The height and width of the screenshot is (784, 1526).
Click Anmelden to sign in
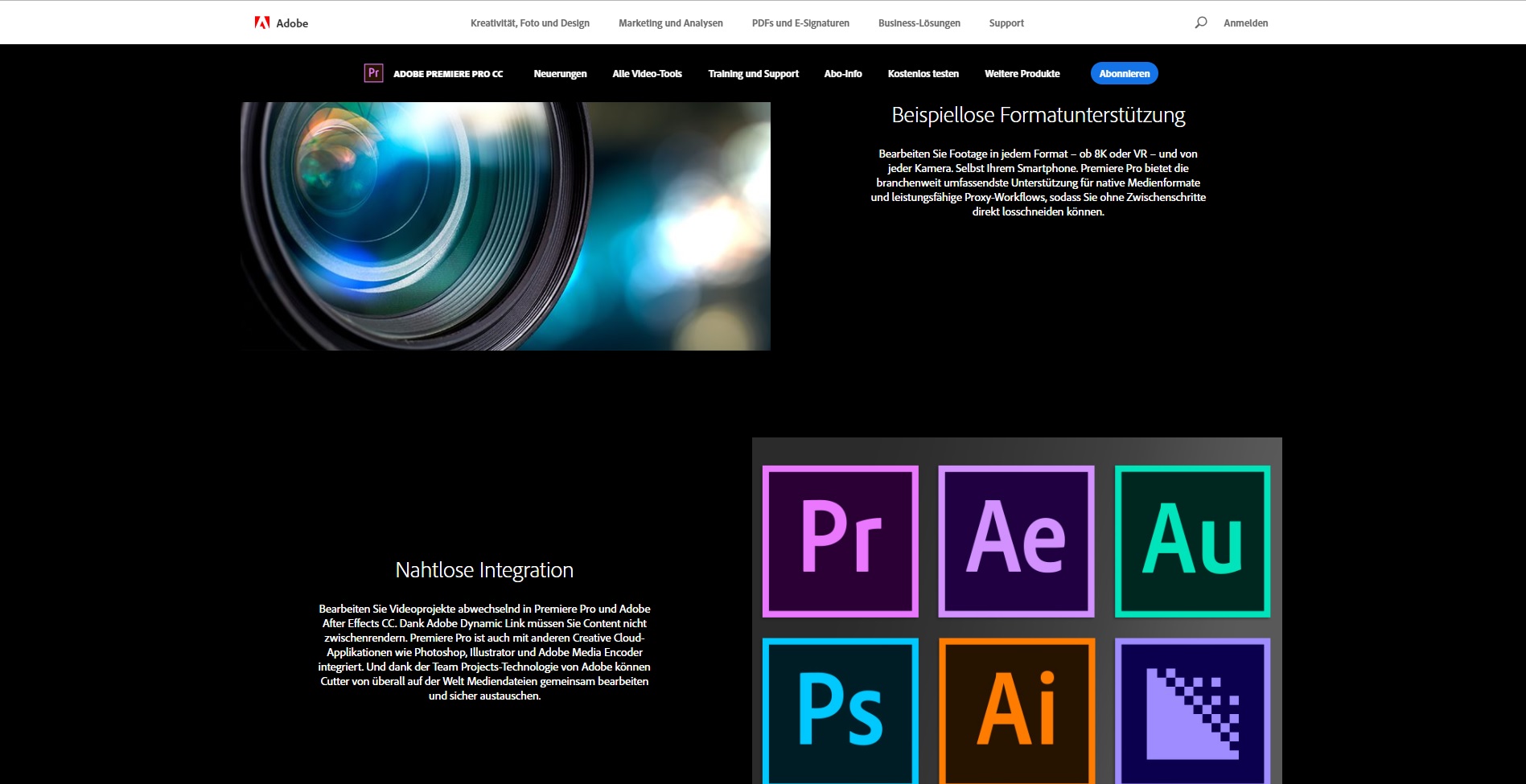point(1245,23)
